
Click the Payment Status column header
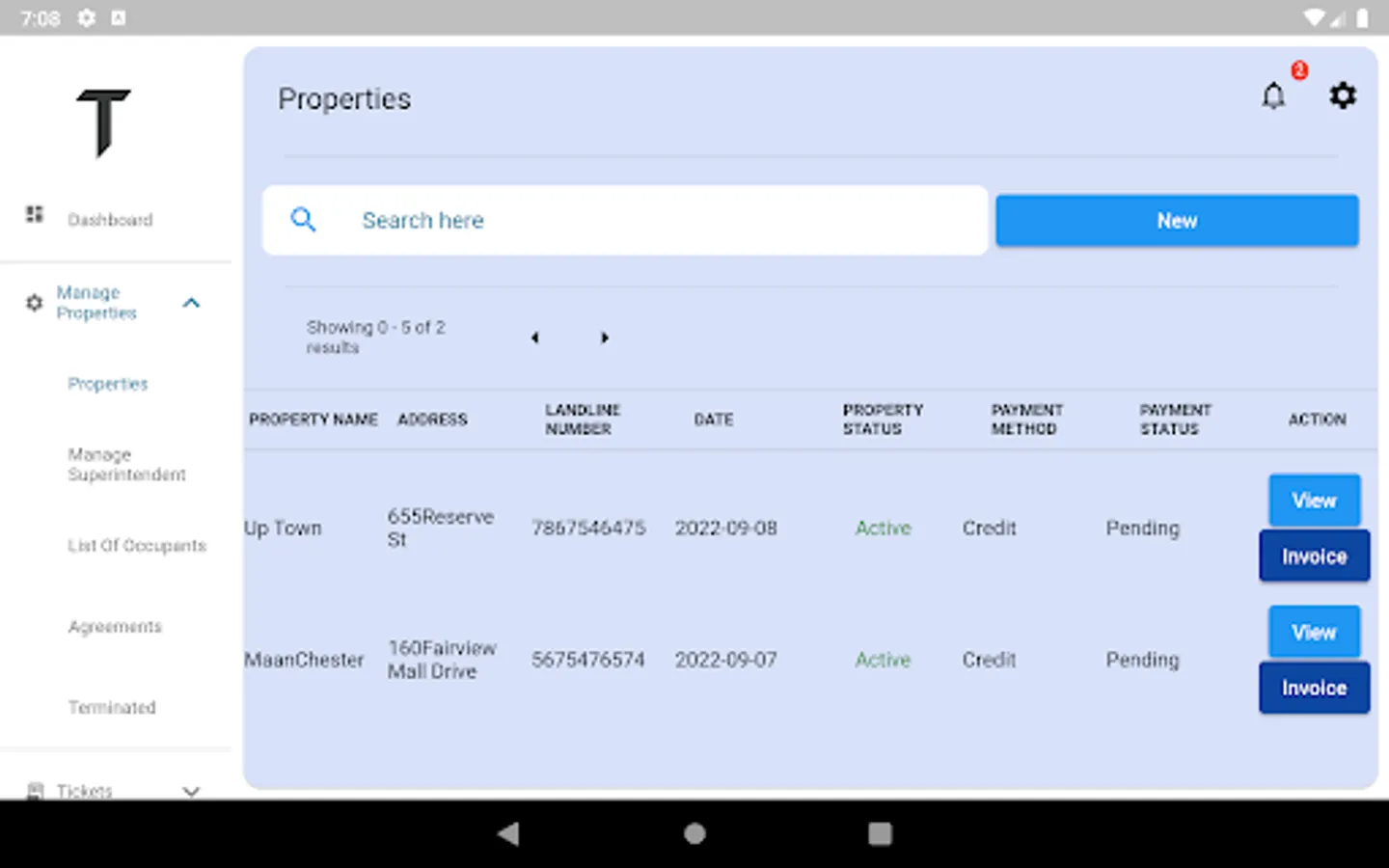tap(1175, 420)
